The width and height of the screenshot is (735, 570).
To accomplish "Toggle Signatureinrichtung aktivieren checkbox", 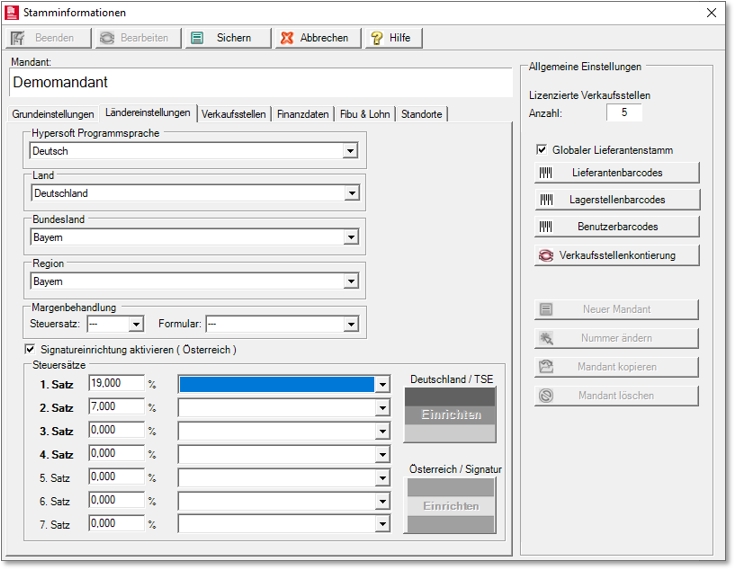I will click(x=30, y=349).
